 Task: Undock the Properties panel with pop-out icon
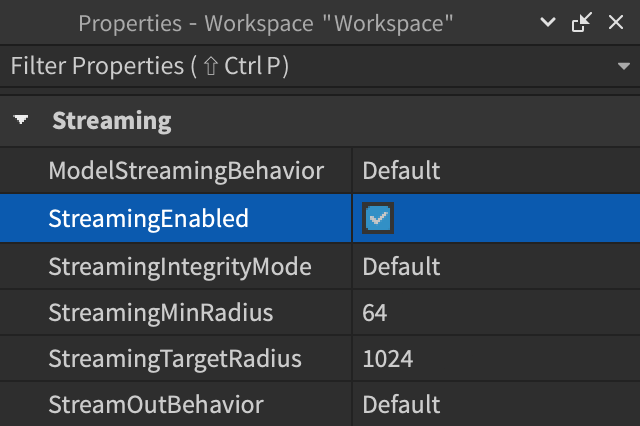(581, 23)
